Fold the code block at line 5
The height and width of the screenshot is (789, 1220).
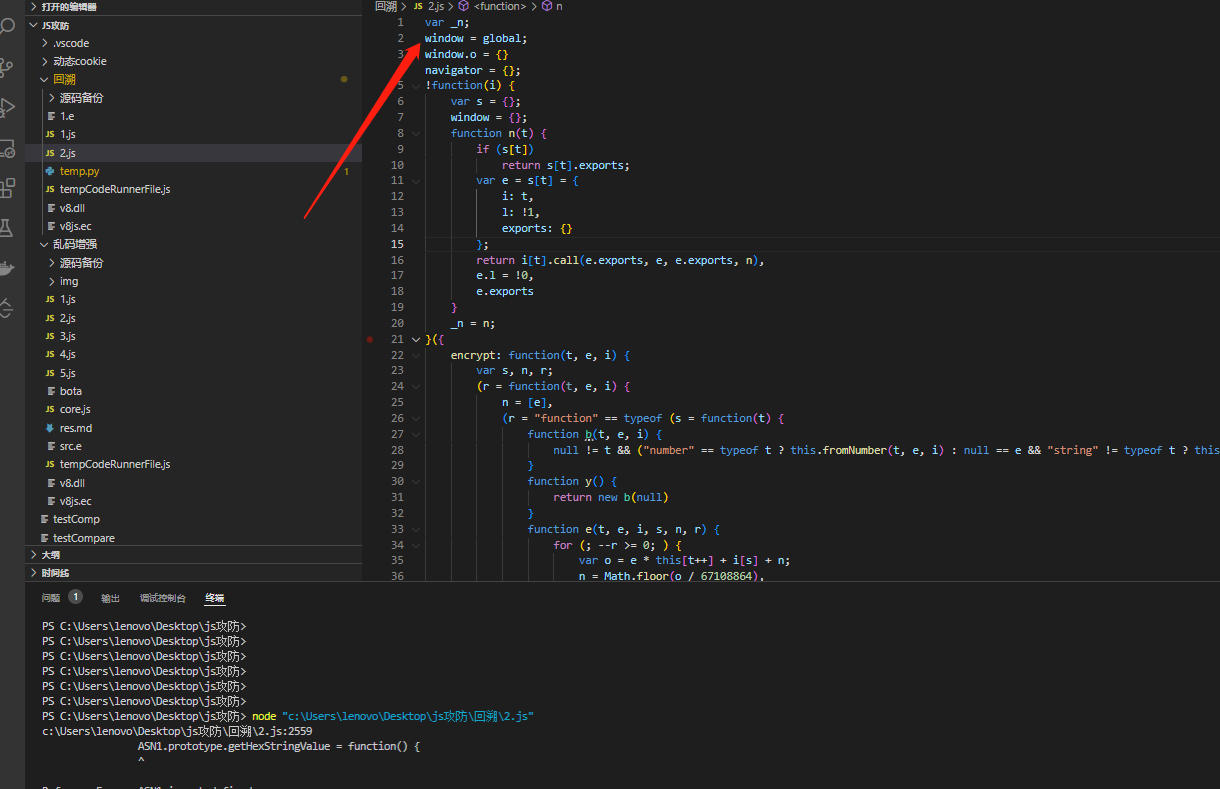click(416, 86)
